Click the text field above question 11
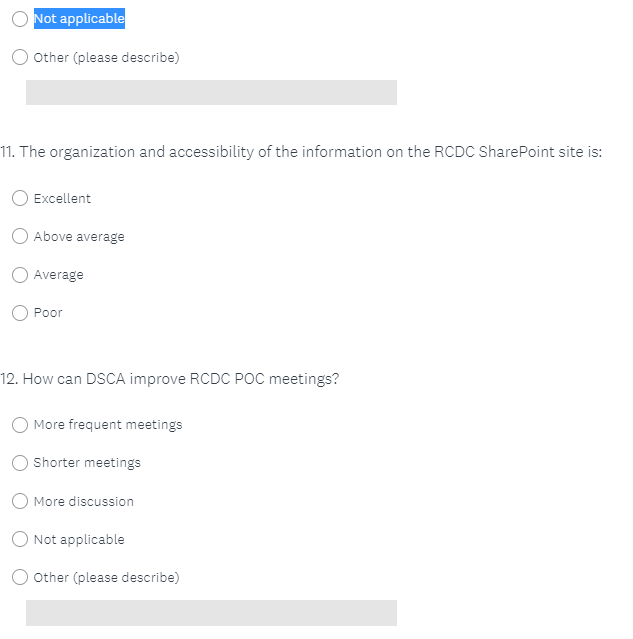This screenshot has width=633, height=639. click(211, 93)
